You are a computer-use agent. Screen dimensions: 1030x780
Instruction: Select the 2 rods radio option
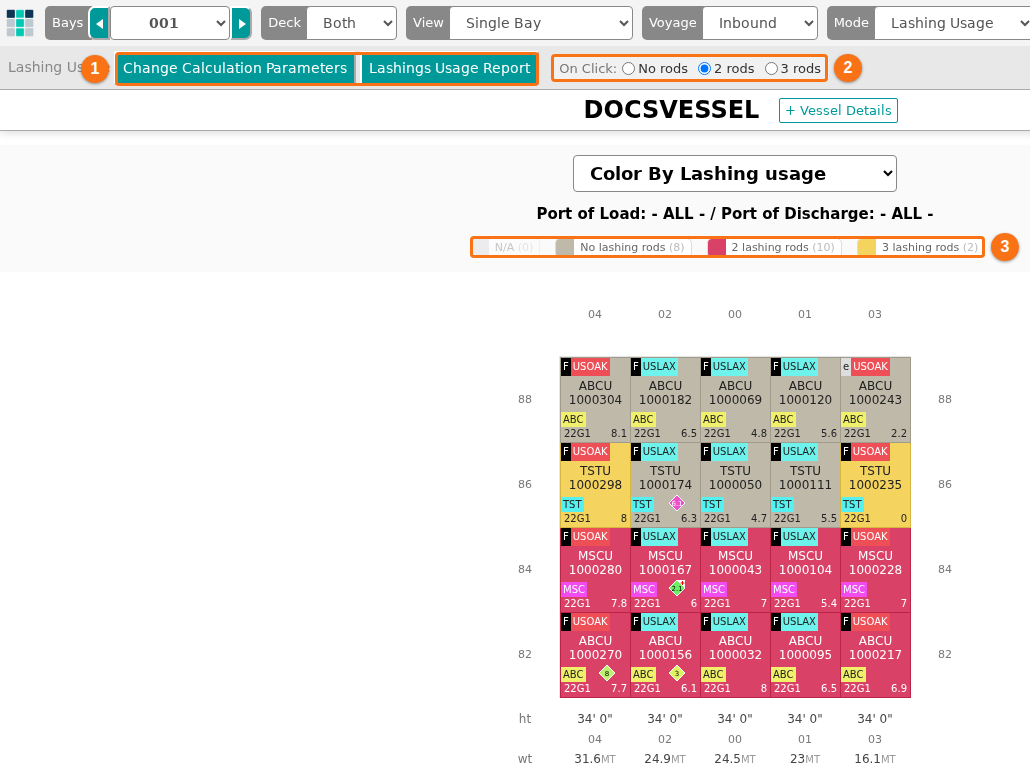click(x=704, y=68)
